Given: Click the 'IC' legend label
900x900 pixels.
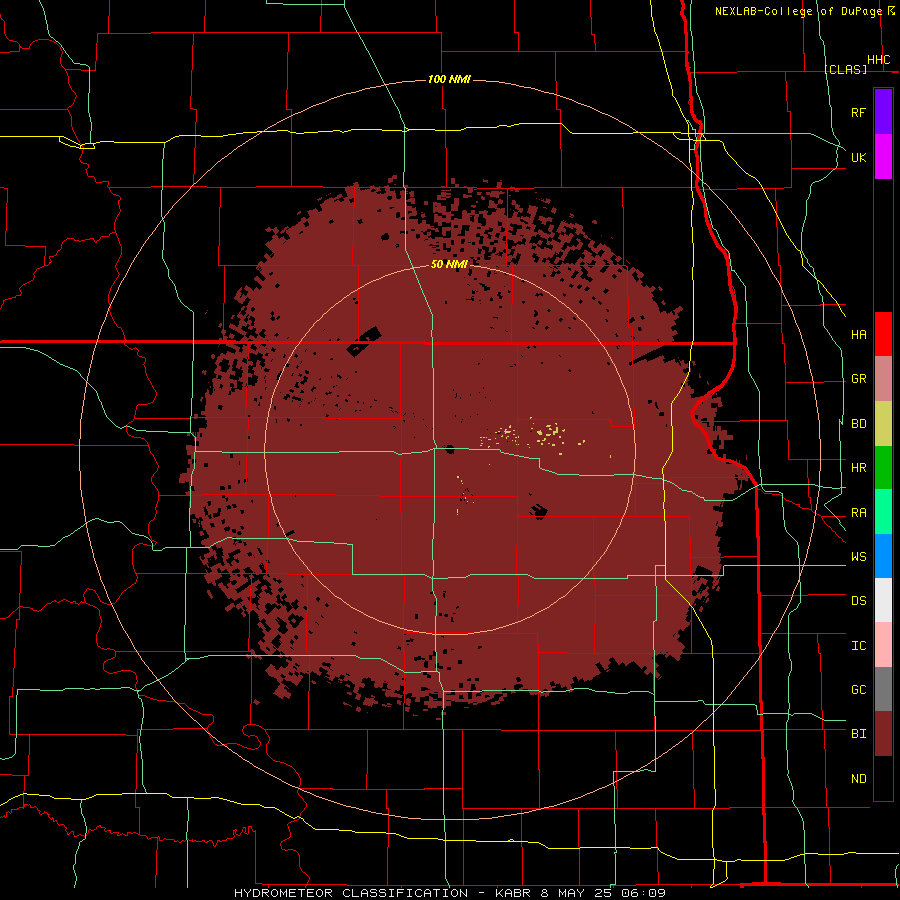Looking at the screenshot, I should [x=858, y=646].
